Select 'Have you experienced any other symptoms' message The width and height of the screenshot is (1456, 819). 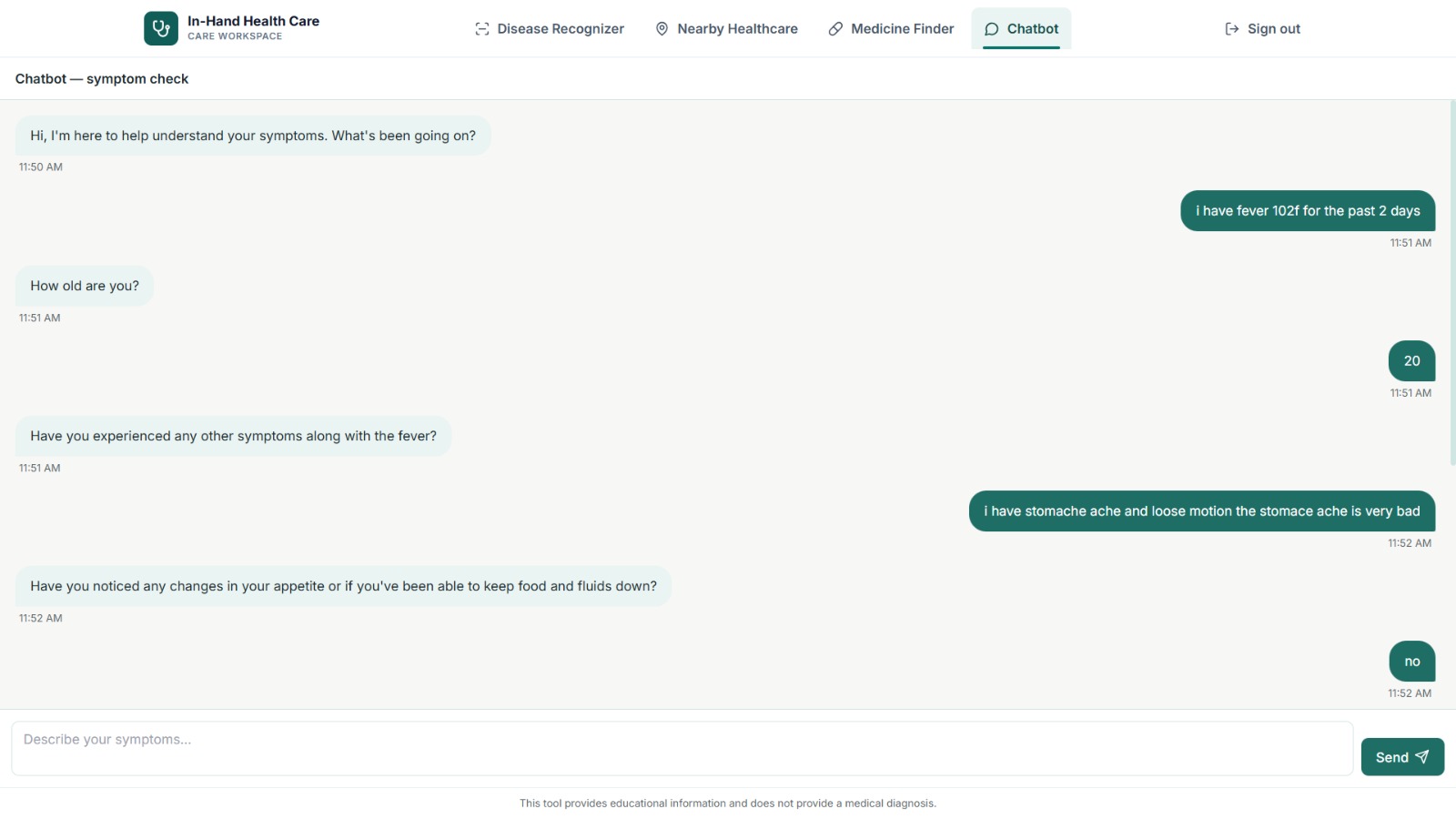(x=233, y=436)
